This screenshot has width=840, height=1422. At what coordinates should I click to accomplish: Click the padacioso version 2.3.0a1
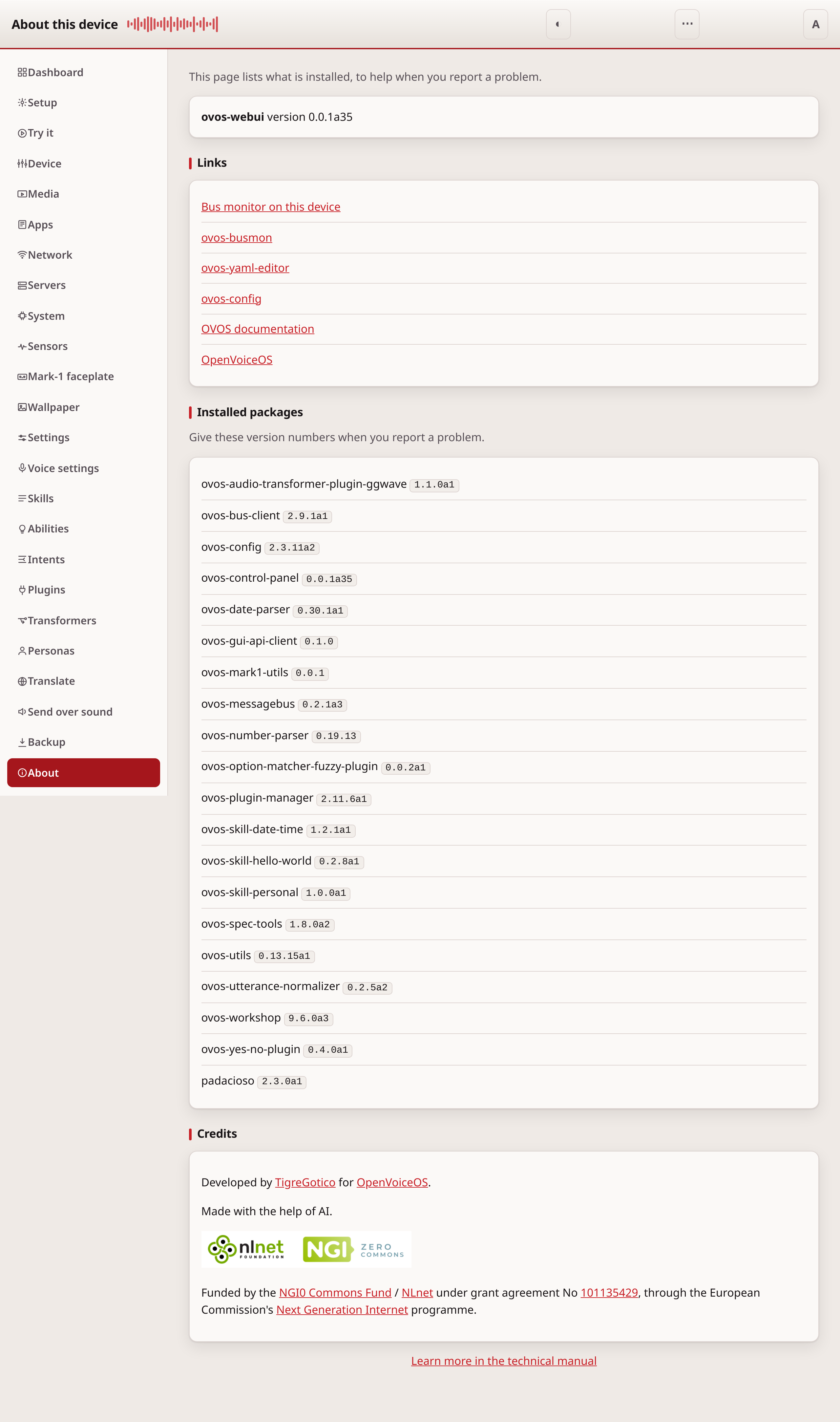point(282,1082)
